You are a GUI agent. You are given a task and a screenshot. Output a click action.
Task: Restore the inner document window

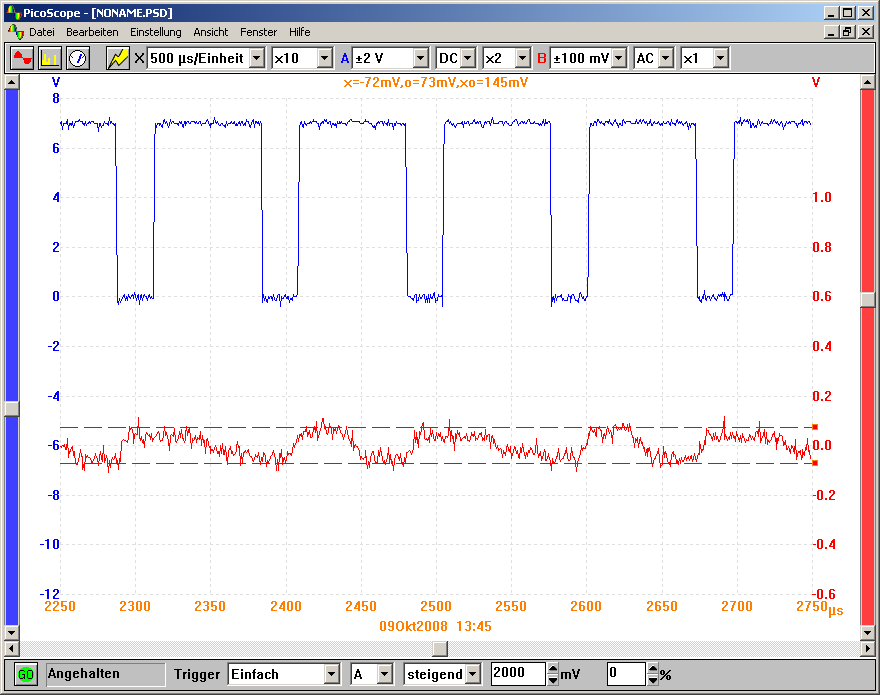click(x=848, y=31)
